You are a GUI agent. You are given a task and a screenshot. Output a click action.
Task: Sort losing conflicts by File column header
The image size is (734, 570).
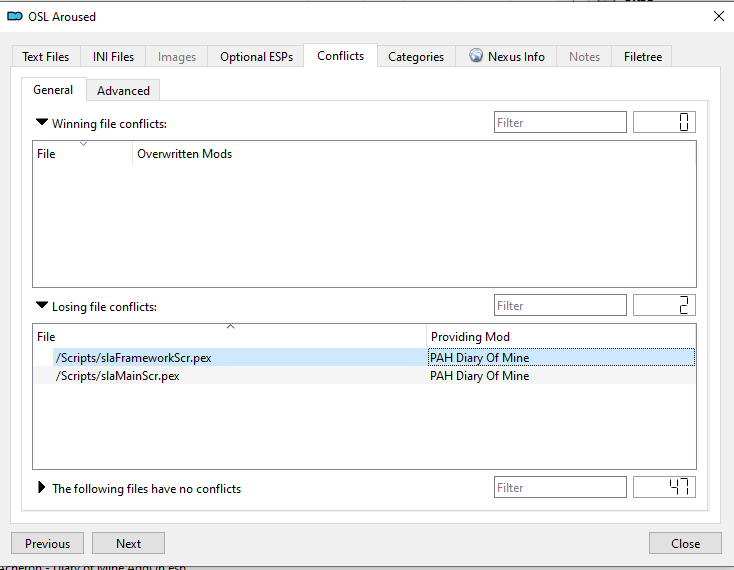click(230, 336)
